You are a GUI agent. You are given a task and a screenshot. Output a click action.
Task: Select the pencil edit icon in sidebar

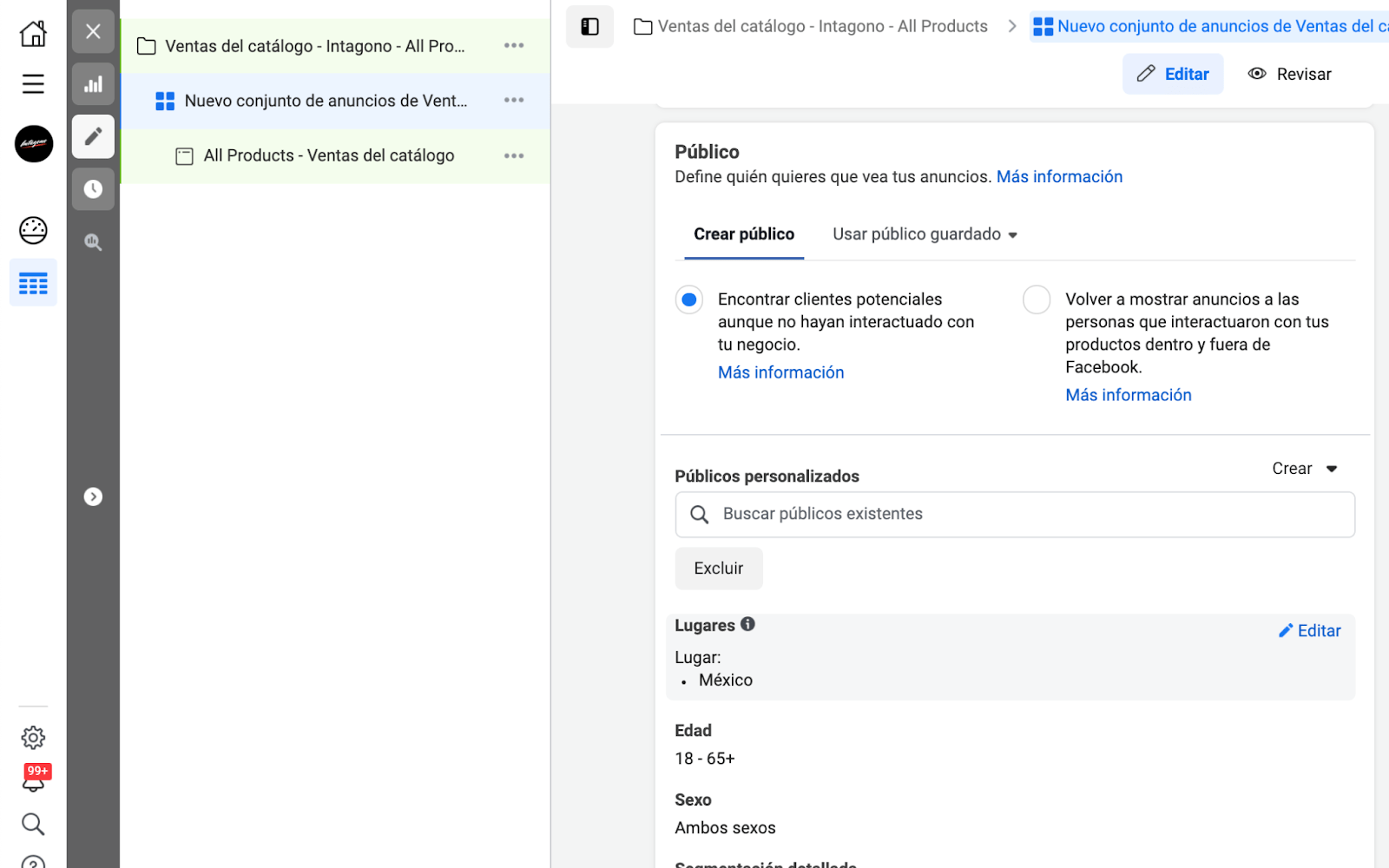point(93,136)
